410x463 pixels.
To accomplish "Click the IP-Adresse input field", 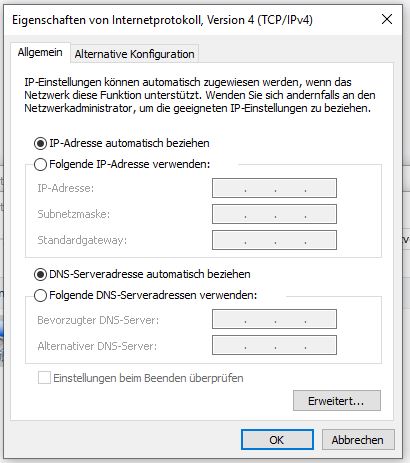I will coord(274,188).
